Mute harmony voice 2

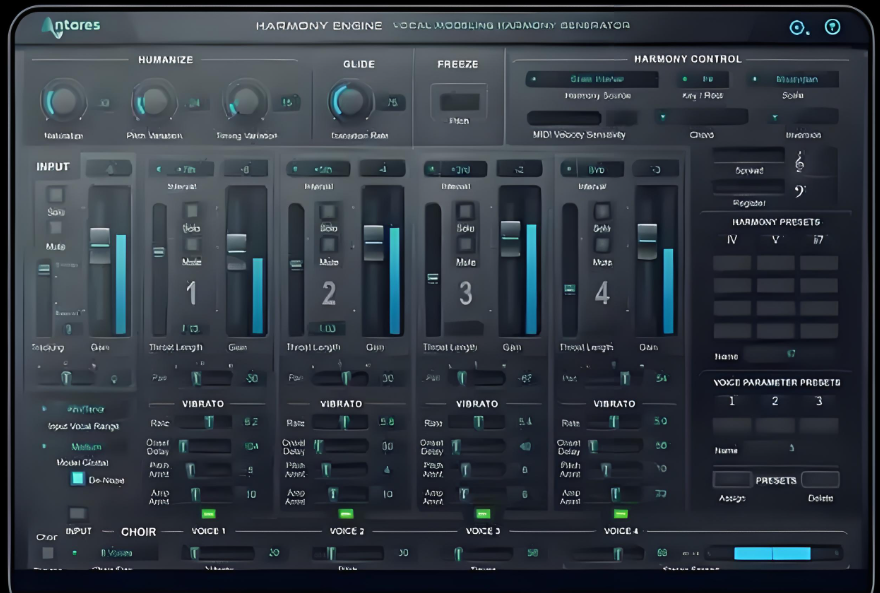[328, 244]
